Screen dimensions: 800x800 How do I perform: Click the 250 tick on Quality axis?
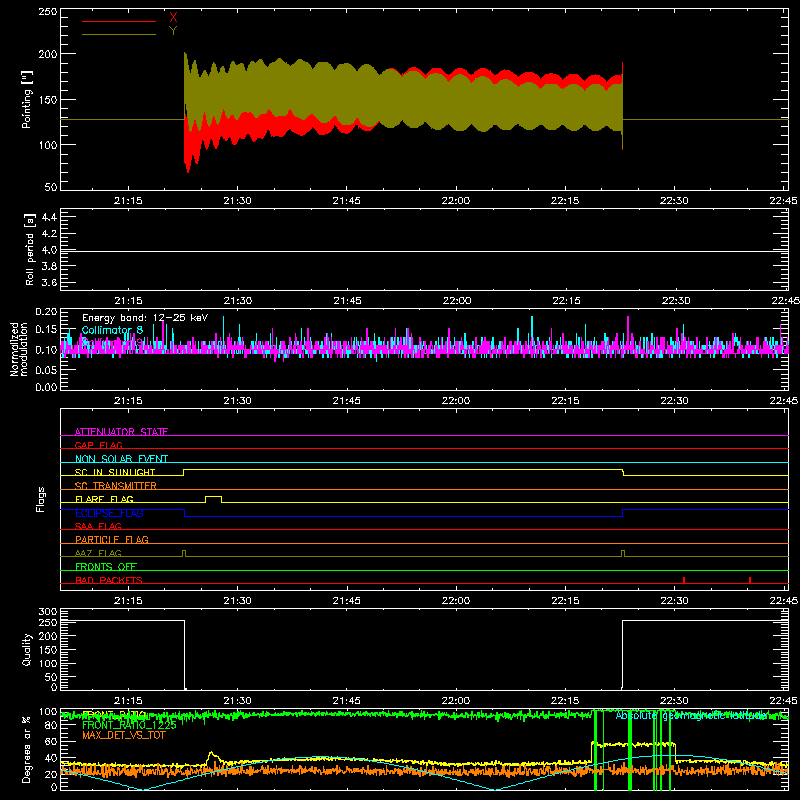point(47,622)
